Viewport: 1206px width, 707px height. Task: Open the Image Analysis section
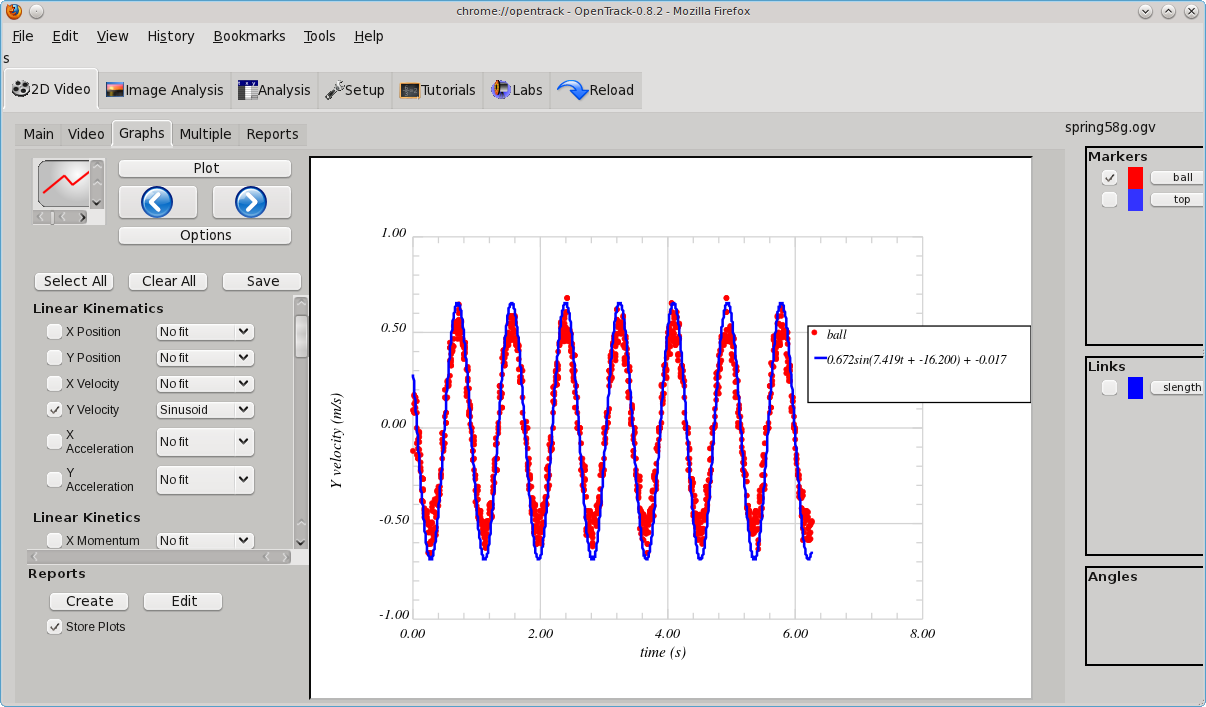(165, 90)
